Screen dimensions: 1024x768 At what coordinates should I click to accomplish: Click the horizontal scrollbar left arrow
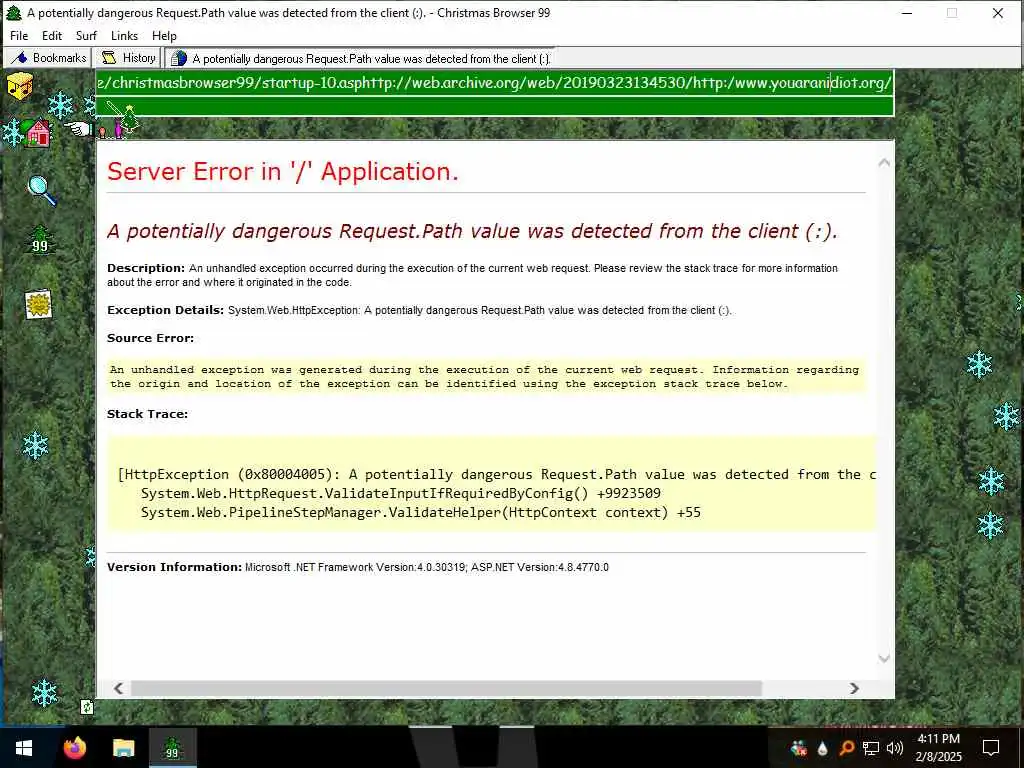click(118, 688)
